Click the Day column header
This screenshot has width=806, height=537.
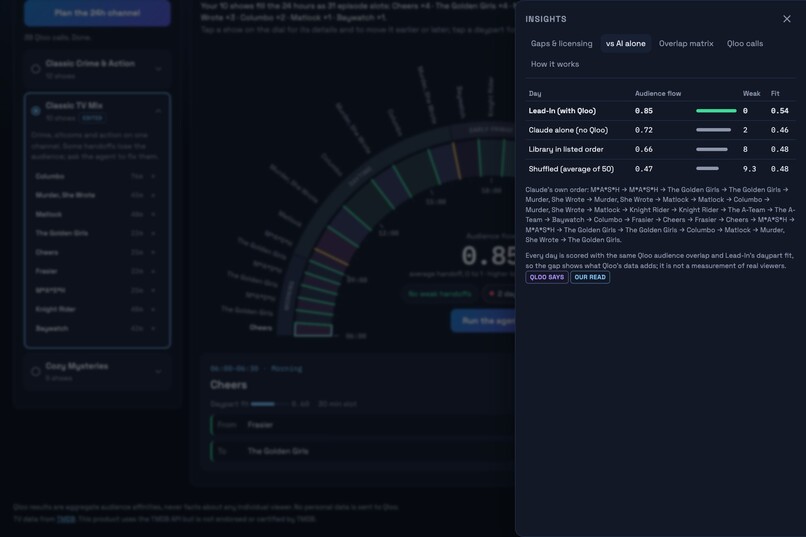pyautogui.click(x=535, y=94)
